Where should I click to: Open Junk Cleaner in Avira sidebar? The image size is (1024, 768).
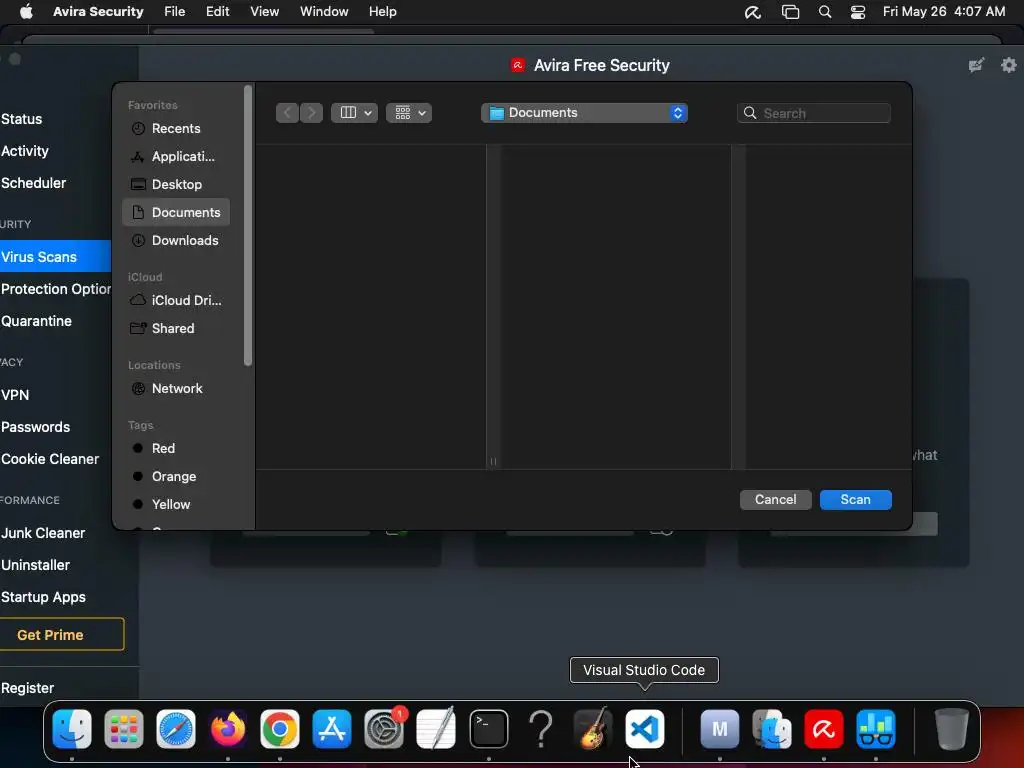(43, 533)
